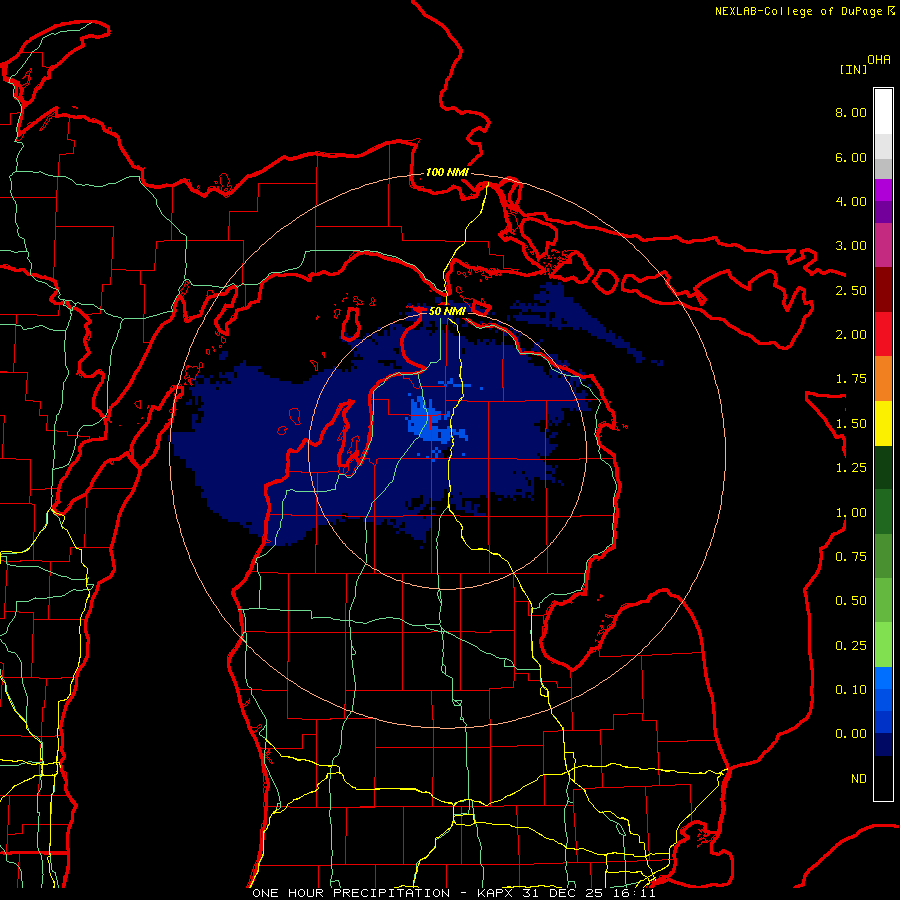Click the 50 NMI range ring label
Viewport: 900px width, 900px height.
point(447,311)
